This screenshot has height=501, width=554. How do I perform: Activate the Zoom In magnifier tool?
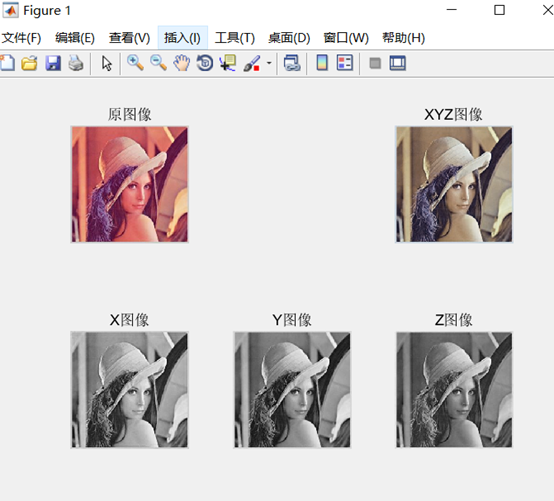(135, 63)
